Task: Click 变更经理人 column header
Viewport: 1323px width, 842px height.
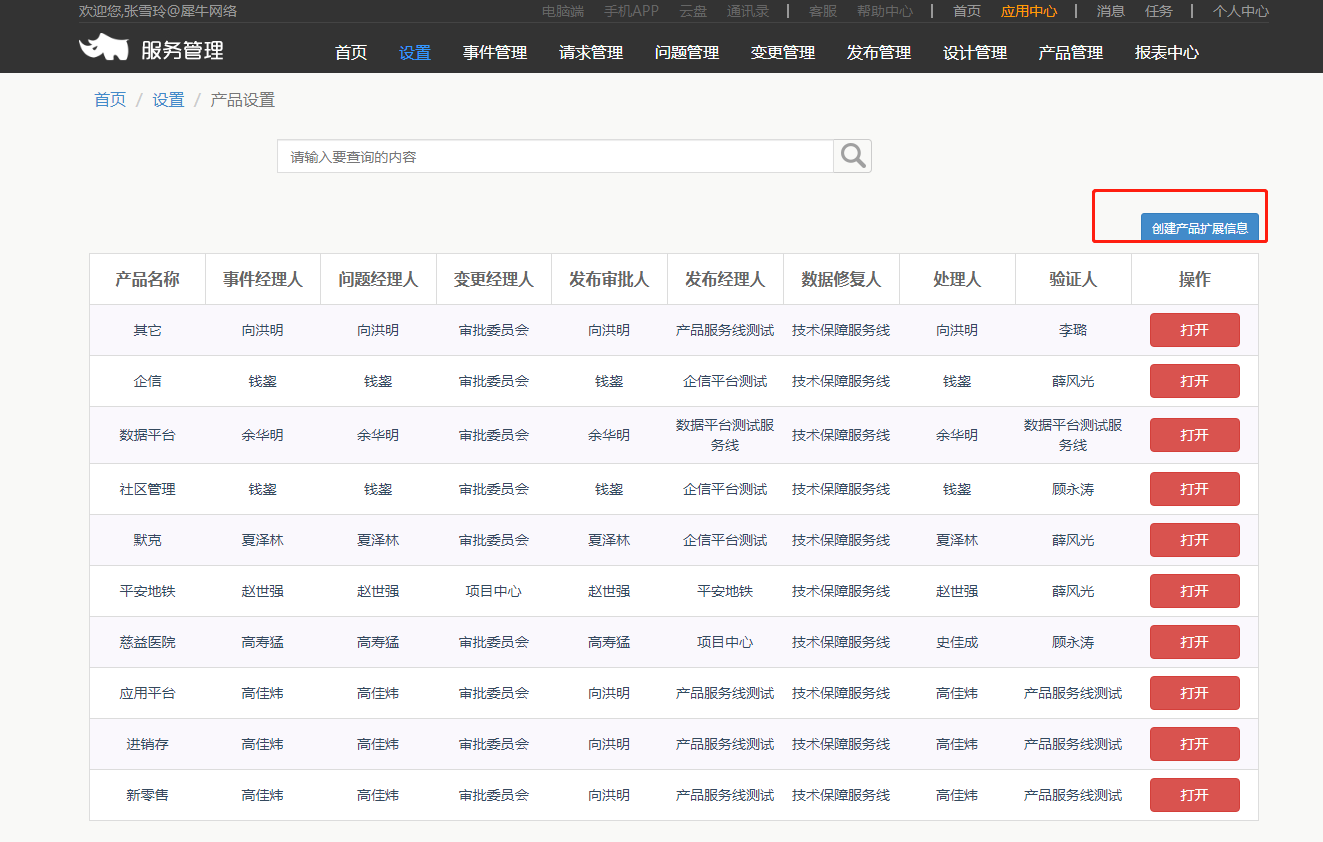Action: tap(494, 279)
